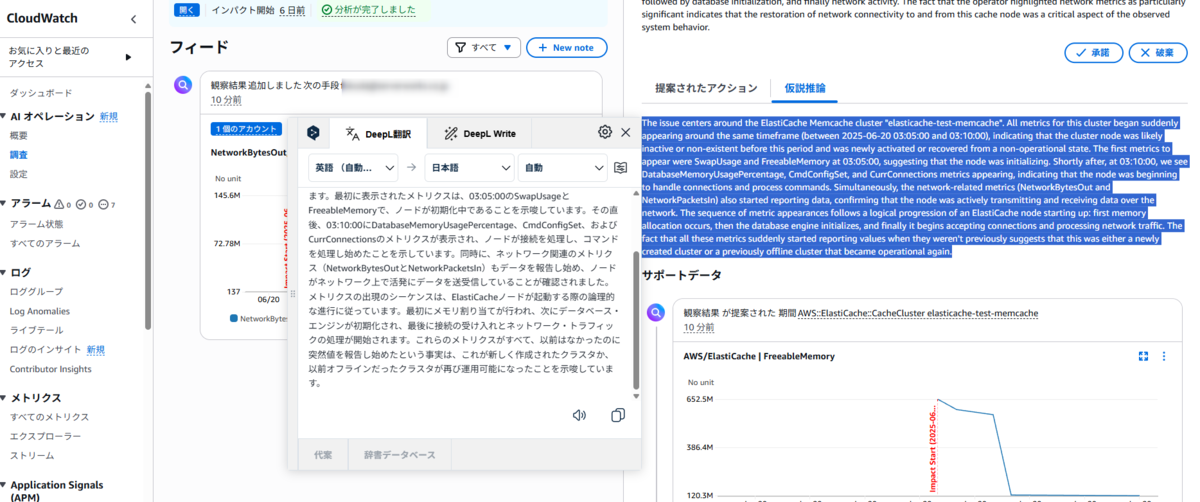This screenshot has height=502, width=1200.
Task: Open ライブテール in the sidebar
Action: tap(36, 330)
